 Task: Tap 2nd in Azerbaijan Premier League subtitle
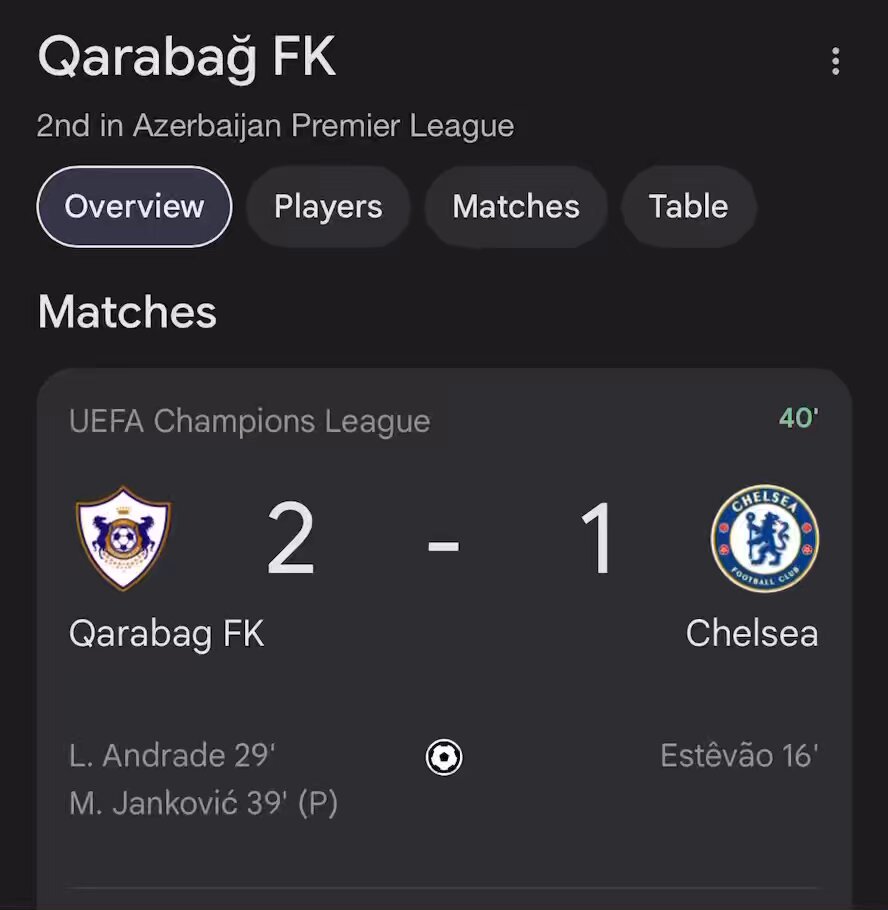[275, 126]
